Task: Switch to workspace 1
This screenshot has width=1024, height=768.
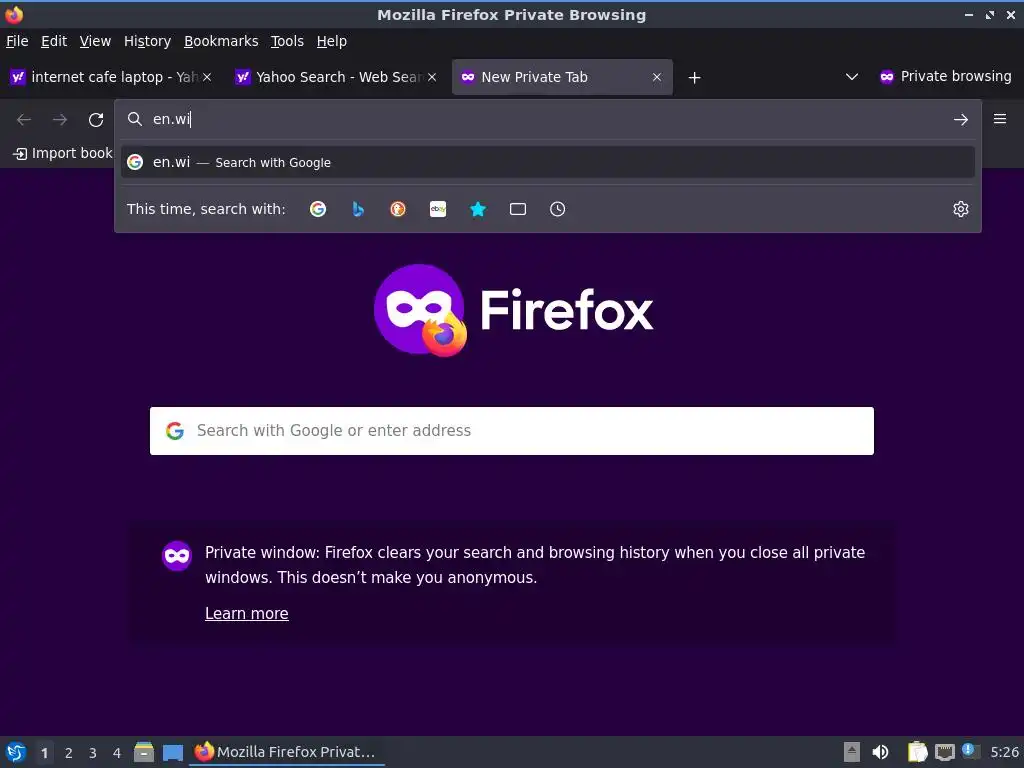Action: (44, 753)
